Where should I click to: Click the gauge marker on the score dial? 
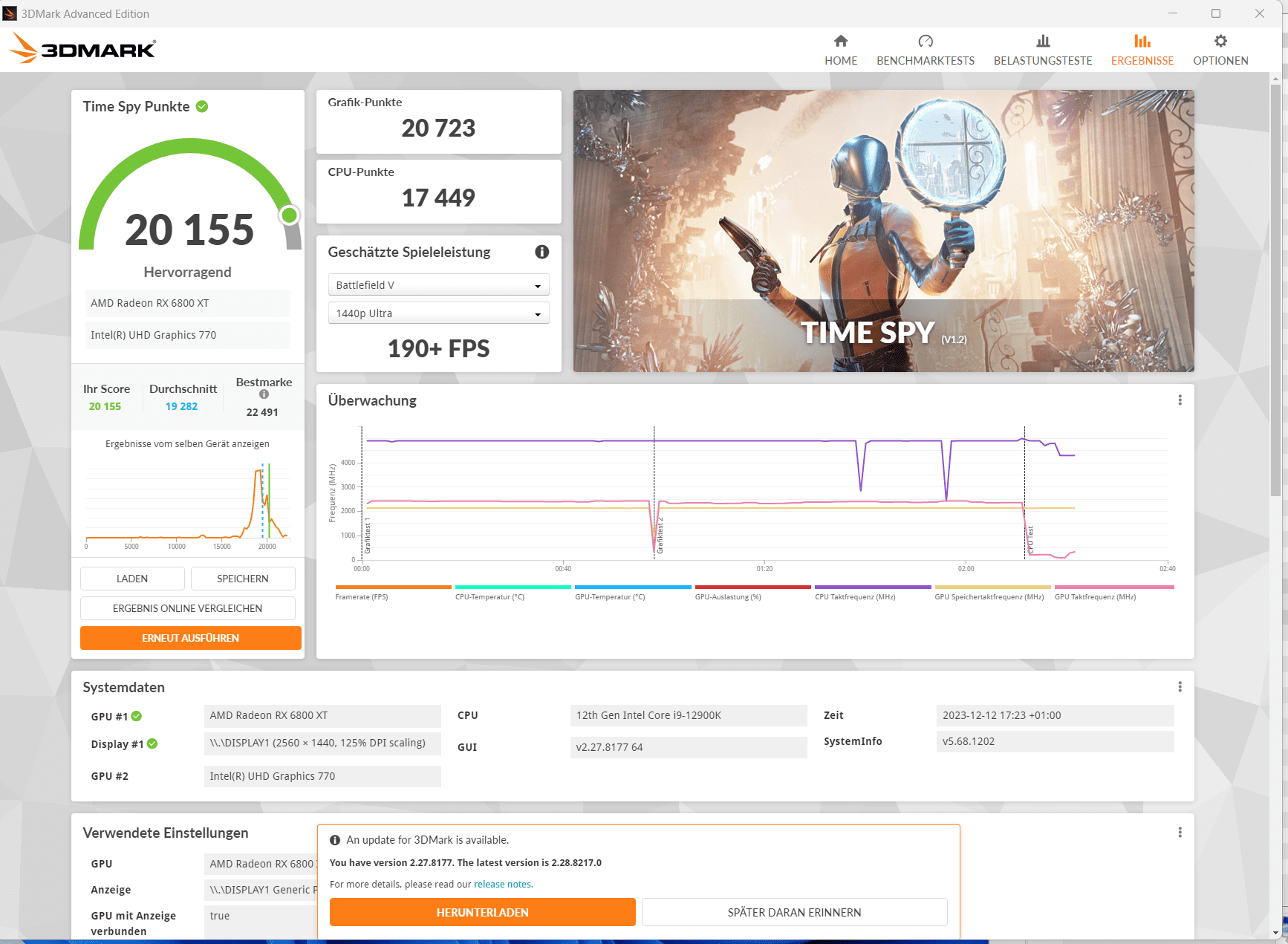click(289, 215)
